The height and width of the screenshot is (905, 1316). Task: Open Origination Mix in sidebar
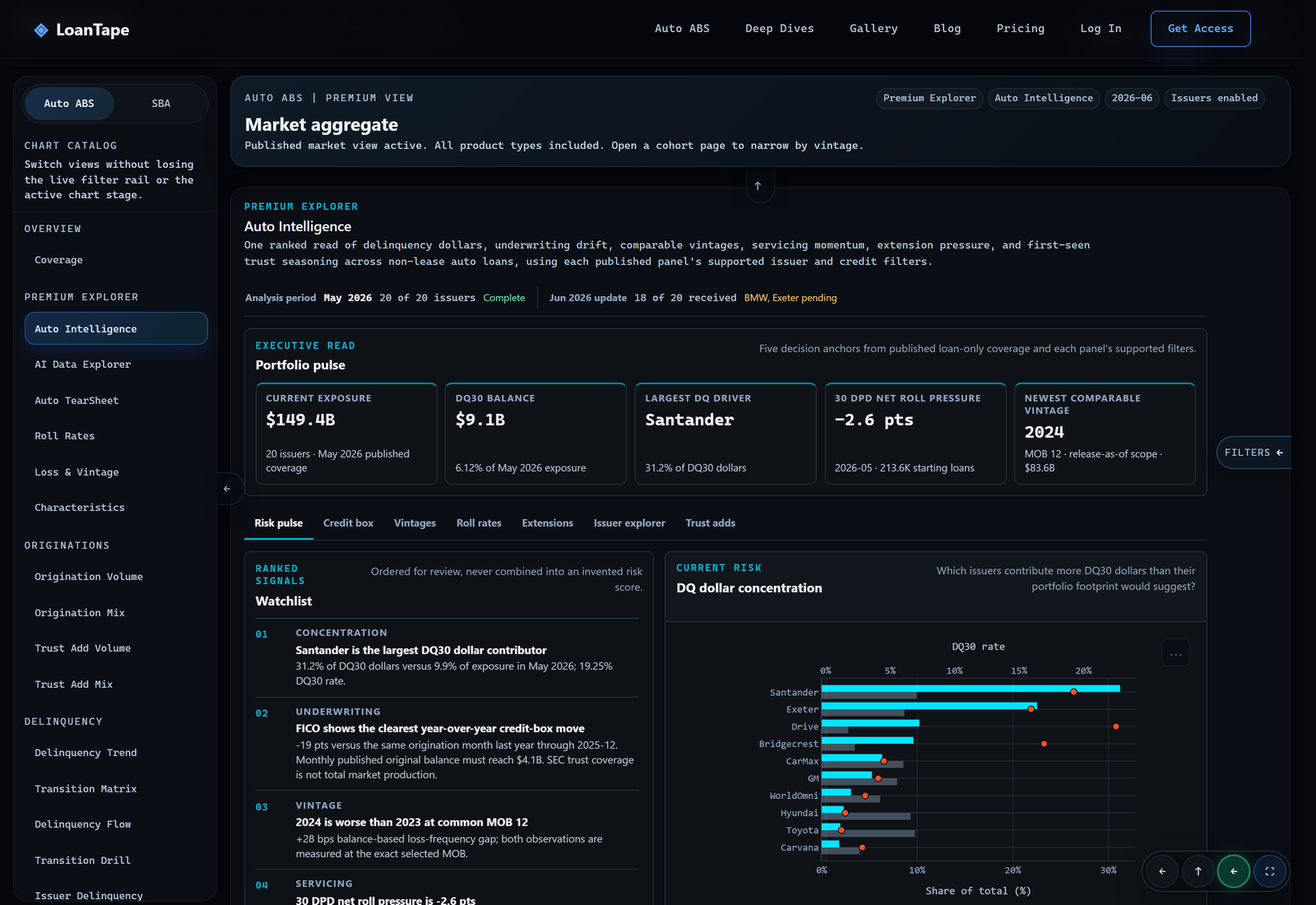click(116, 613)
